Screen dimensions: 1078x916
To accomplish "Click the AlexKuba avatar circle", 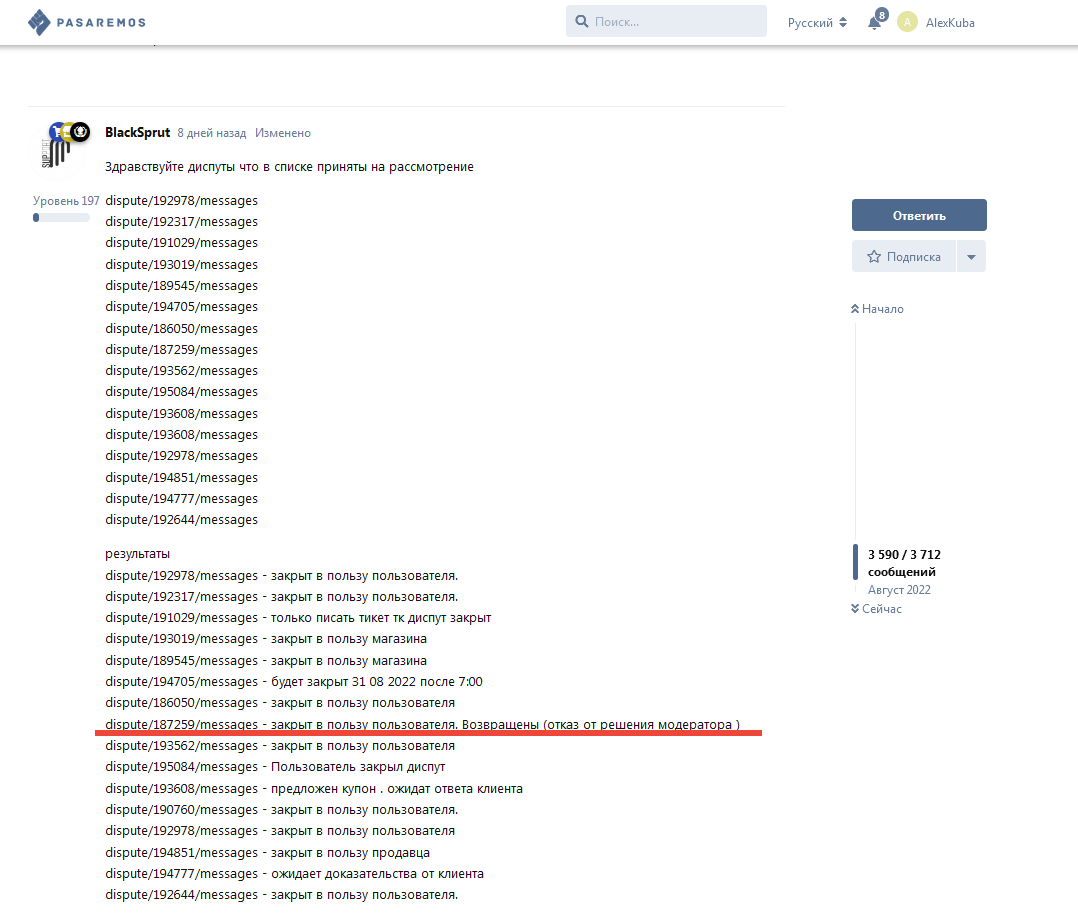I will pyautogui.click(x=907, y=22).
